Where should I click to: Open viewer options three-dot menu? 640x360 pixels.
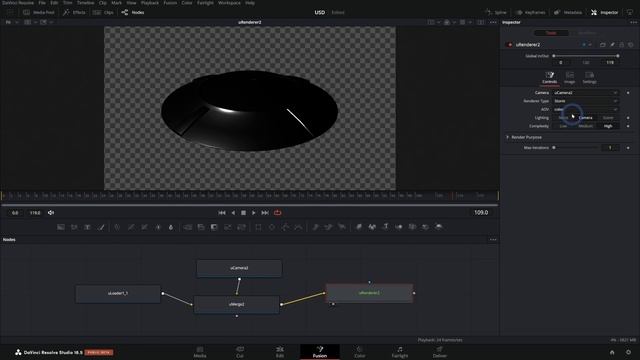pos(493,22)
